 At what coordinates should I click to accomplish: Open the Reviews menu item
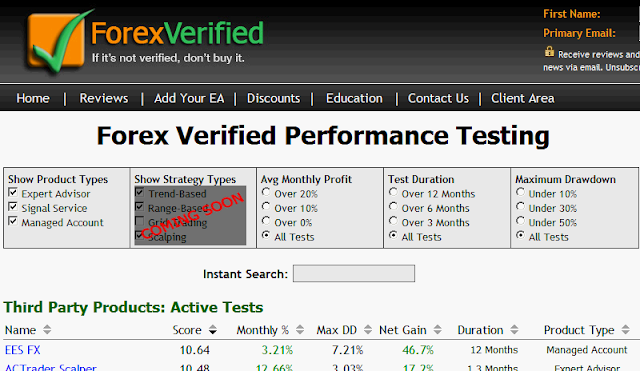[104, 98]
